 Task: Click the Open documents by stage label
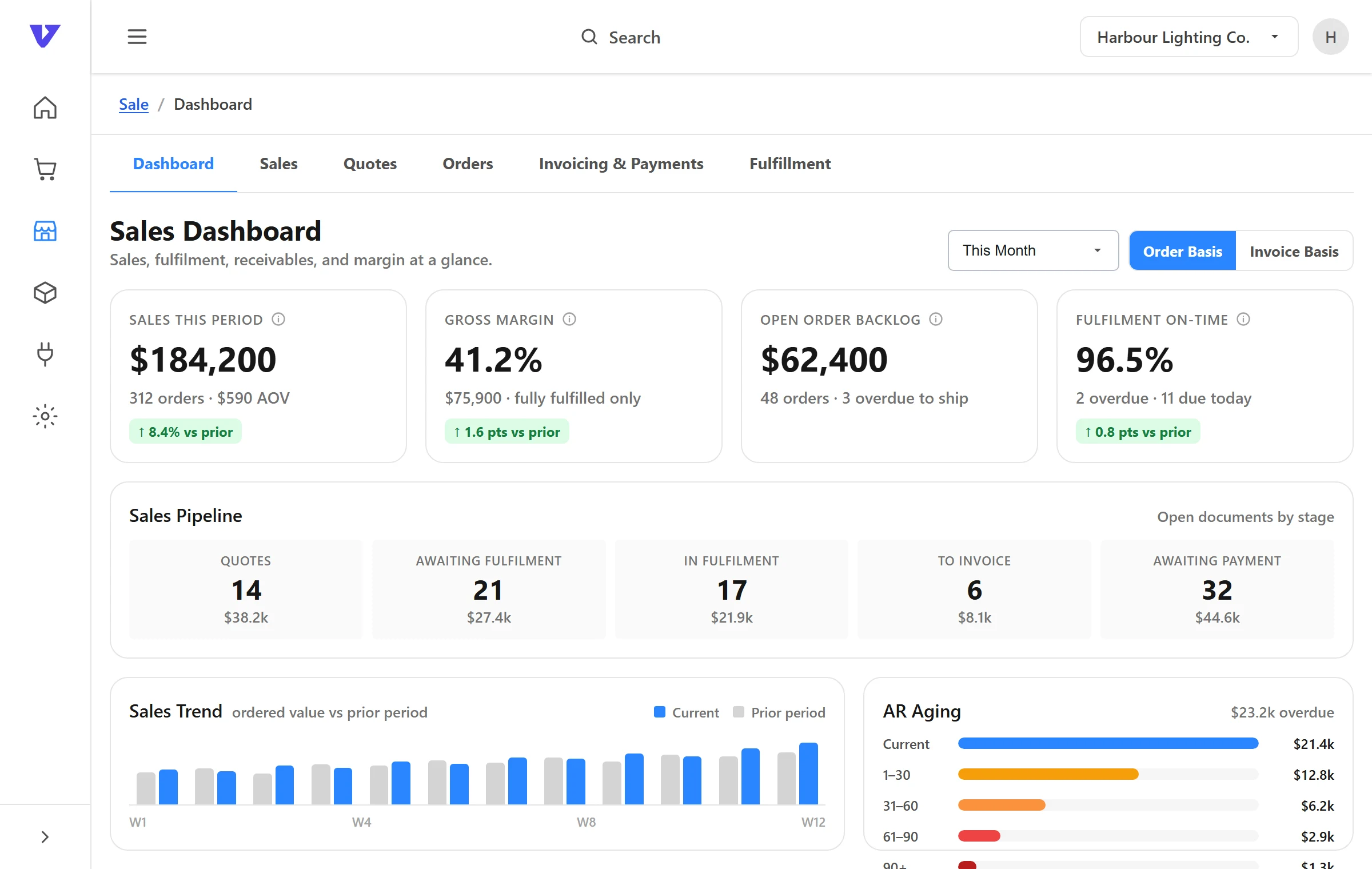coord(1246,517)
